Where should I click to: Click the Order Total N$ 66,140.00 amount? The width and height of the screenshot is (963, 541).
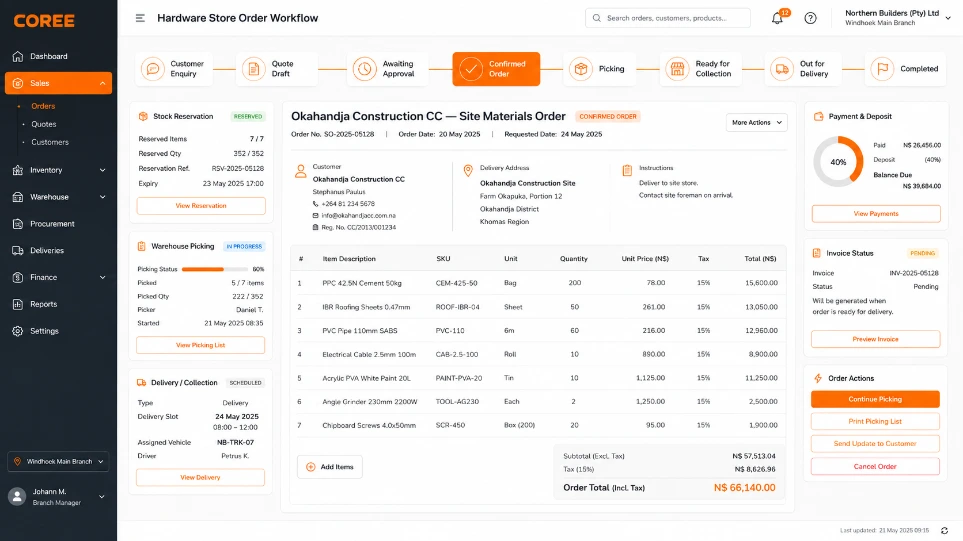[x=744, y=488]
